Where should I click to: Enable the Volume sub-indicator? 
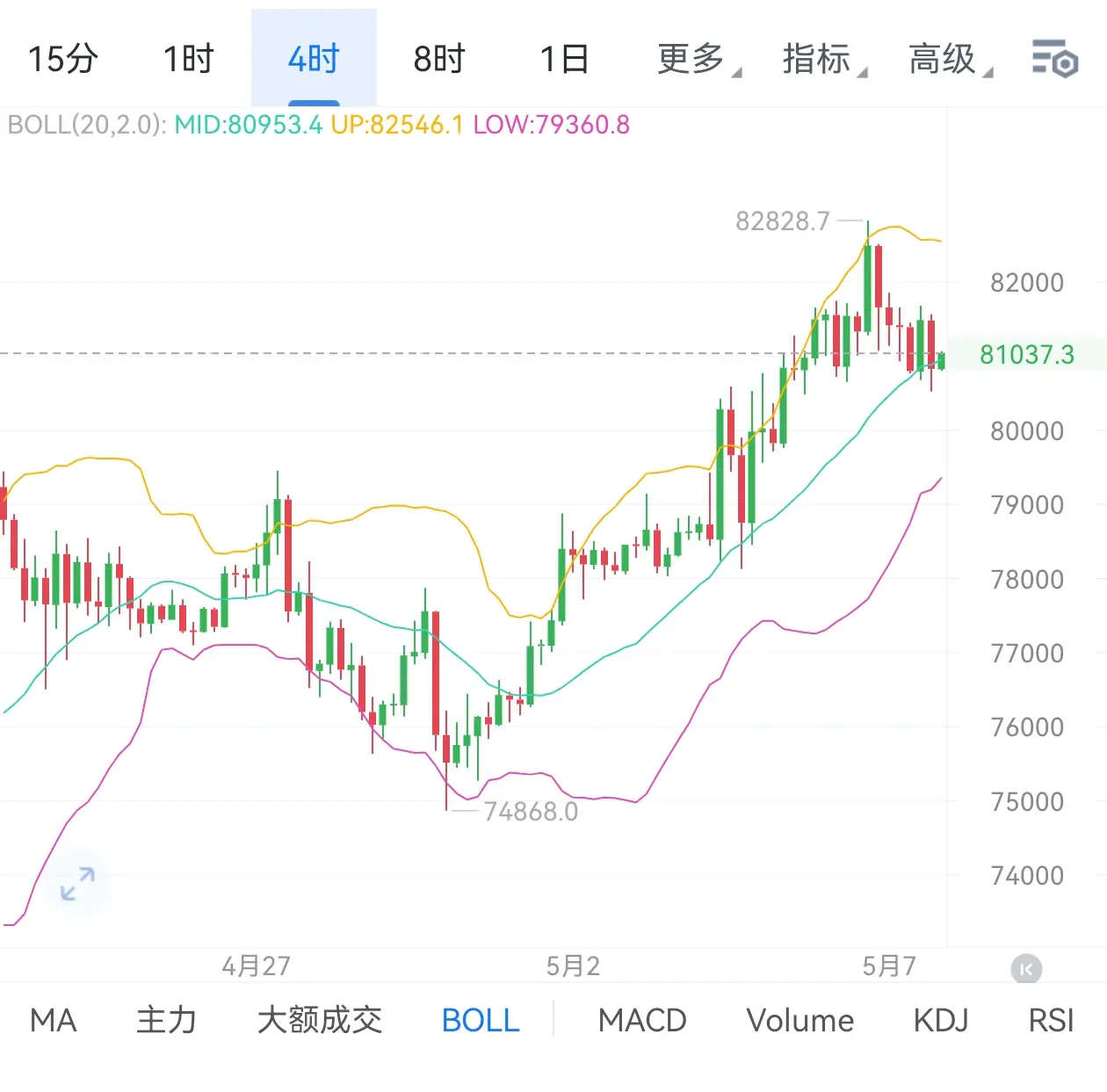coord(800,1020)
